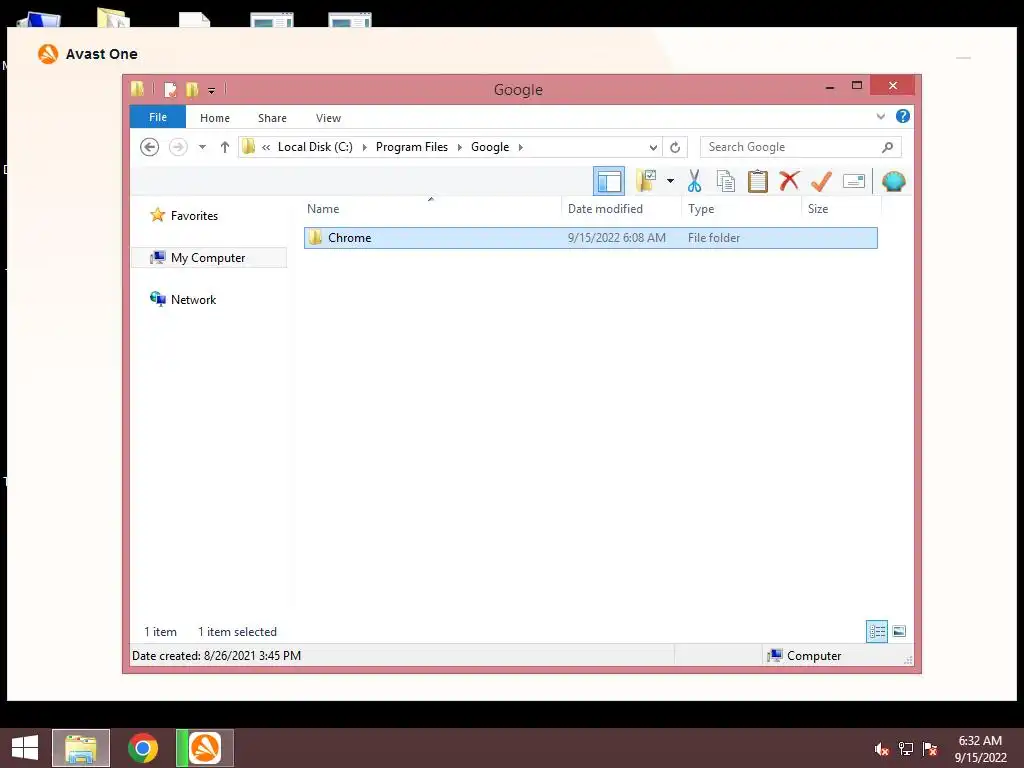Open Explorer help question mark icon
The height and width of the screenshot is (768, 1024).
[x=903, y=116]
